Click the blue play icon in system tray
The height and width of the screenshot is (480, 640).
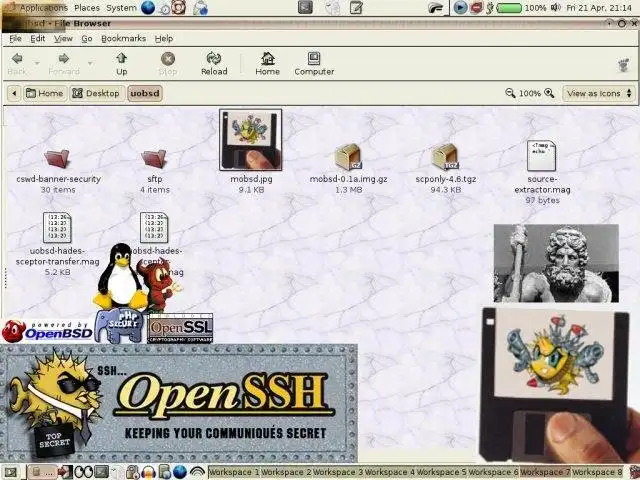[x=460, y=8]
